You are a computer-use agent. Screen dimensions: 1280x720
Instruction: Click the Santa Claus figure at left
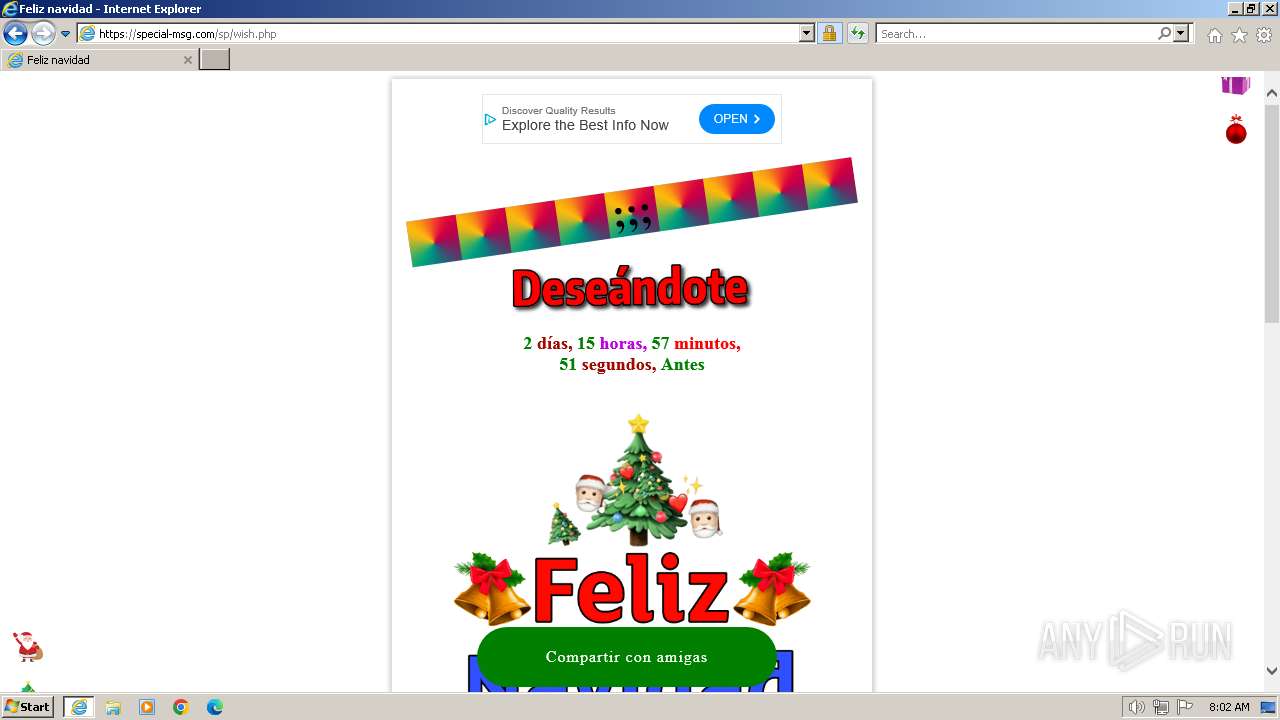[x=27, y=646]
